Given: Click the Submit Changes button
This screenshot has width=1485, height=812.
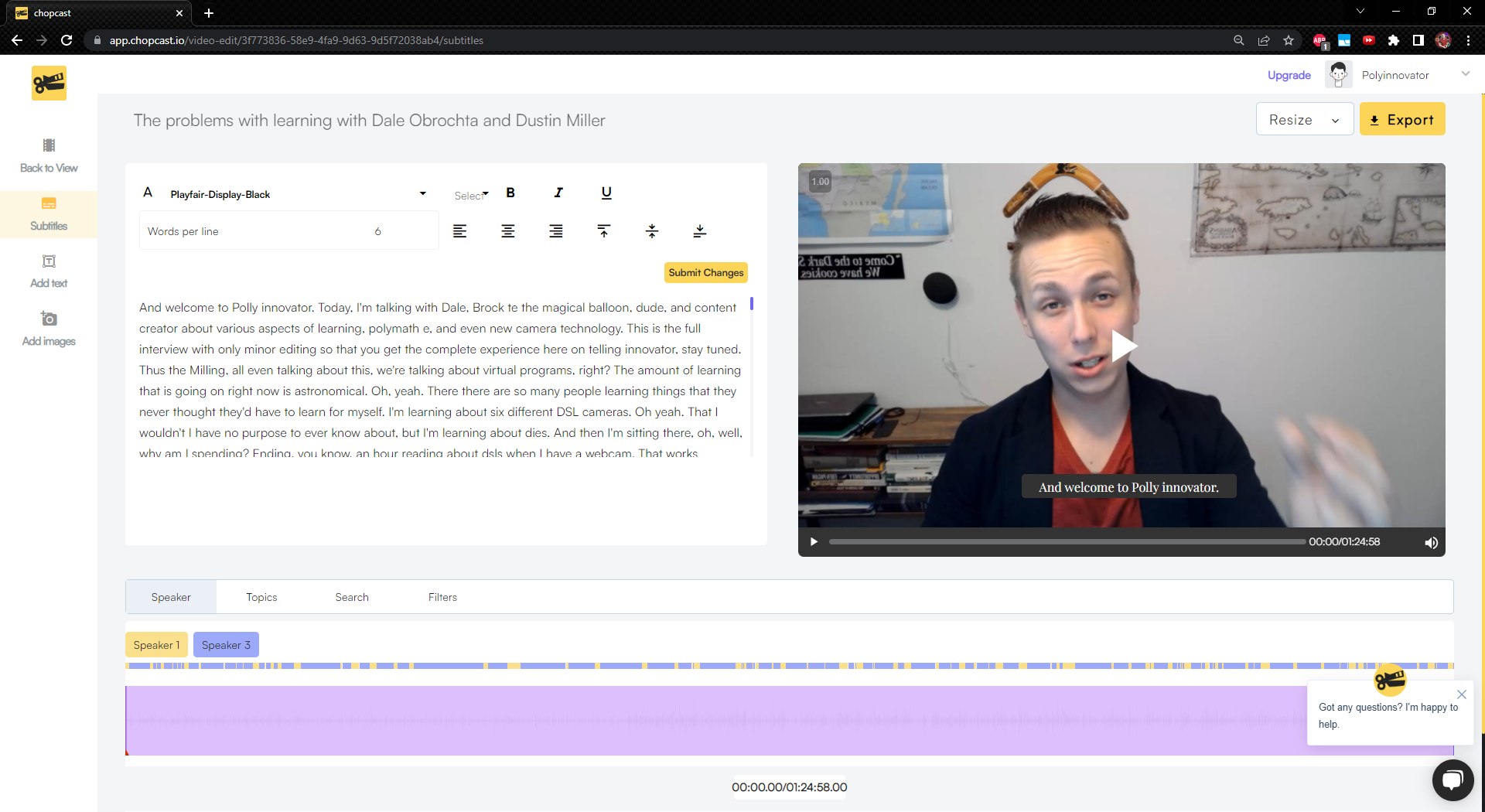Looking at the screenshot, I should [705, 273].
